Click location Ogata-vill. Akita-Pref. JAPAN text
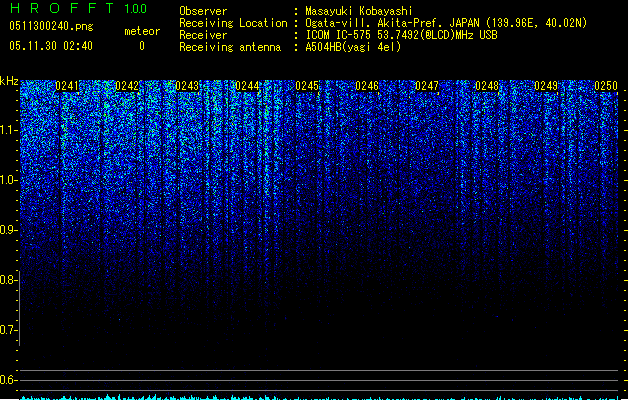Screen dimensions: 629x400 [446, 23]
